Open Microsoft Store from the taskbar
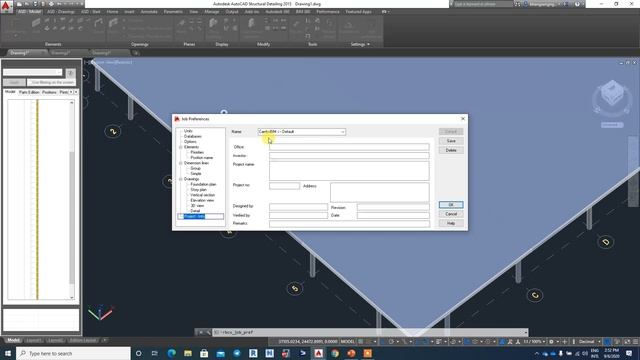640x360 pixels. pos(204,353)
